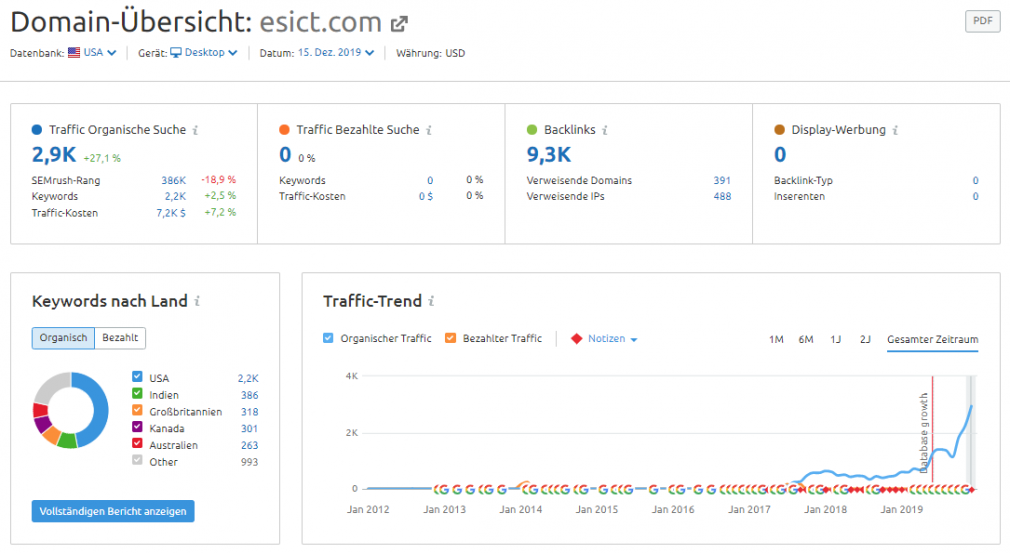
Task: Toggle the USA country checkbox
Action: pos(137,377)
